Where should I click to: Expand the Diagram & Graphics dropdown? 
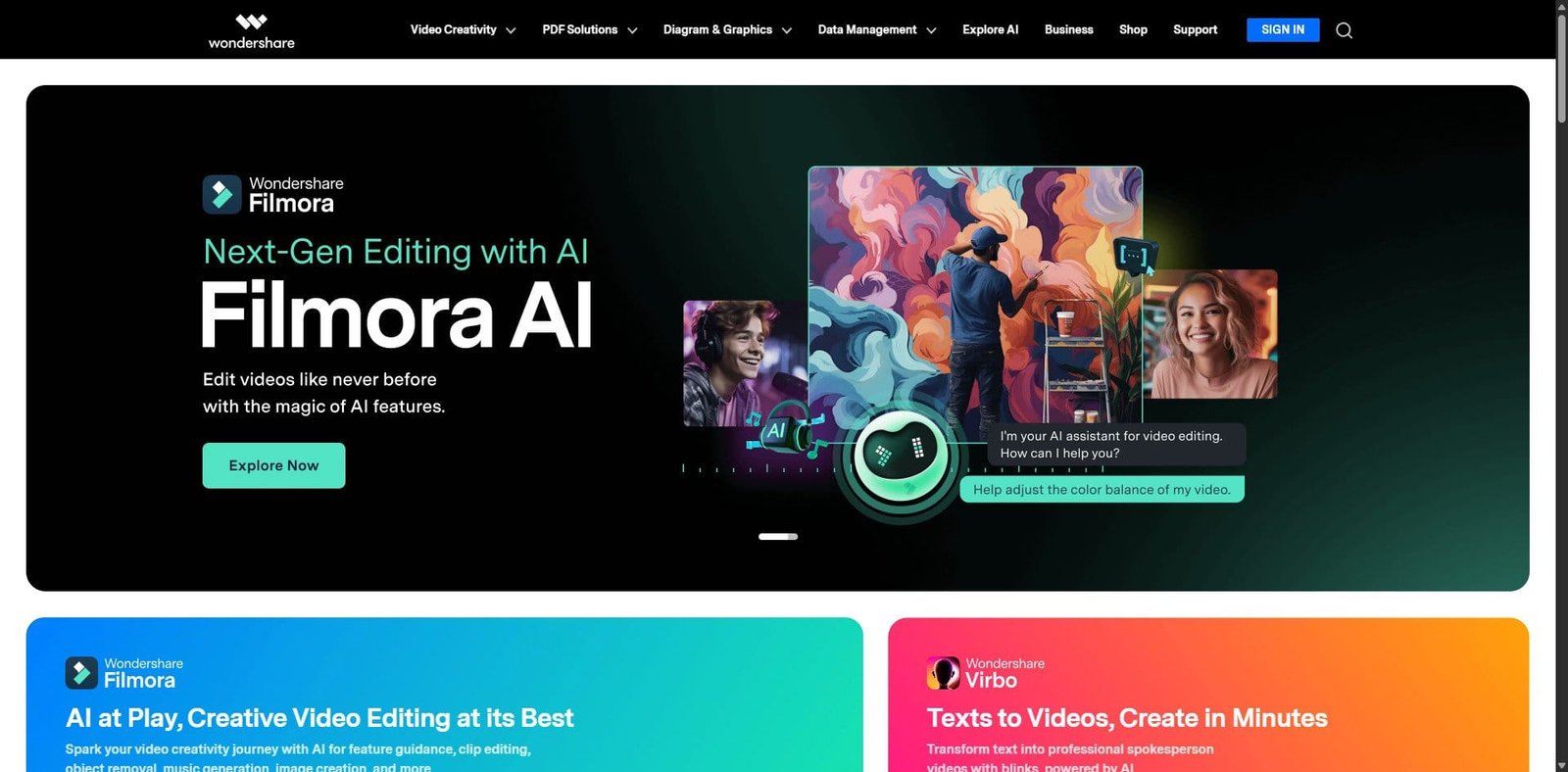pyautogui.click(x=727, y=30)
